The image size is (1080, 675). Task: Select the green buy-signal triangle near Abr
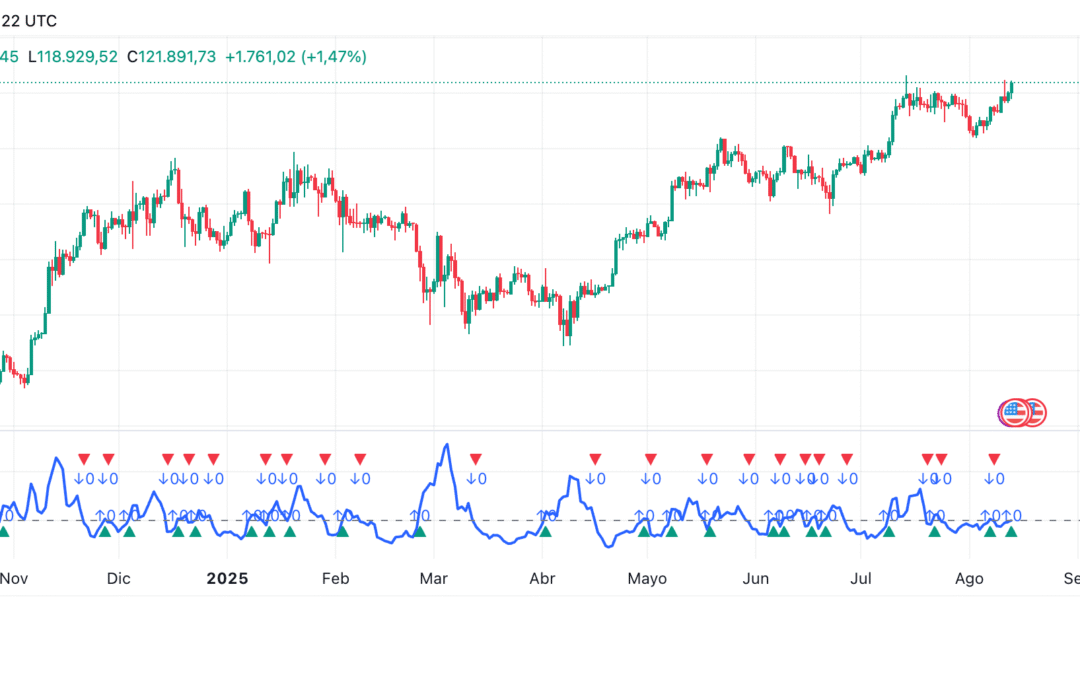546,530
